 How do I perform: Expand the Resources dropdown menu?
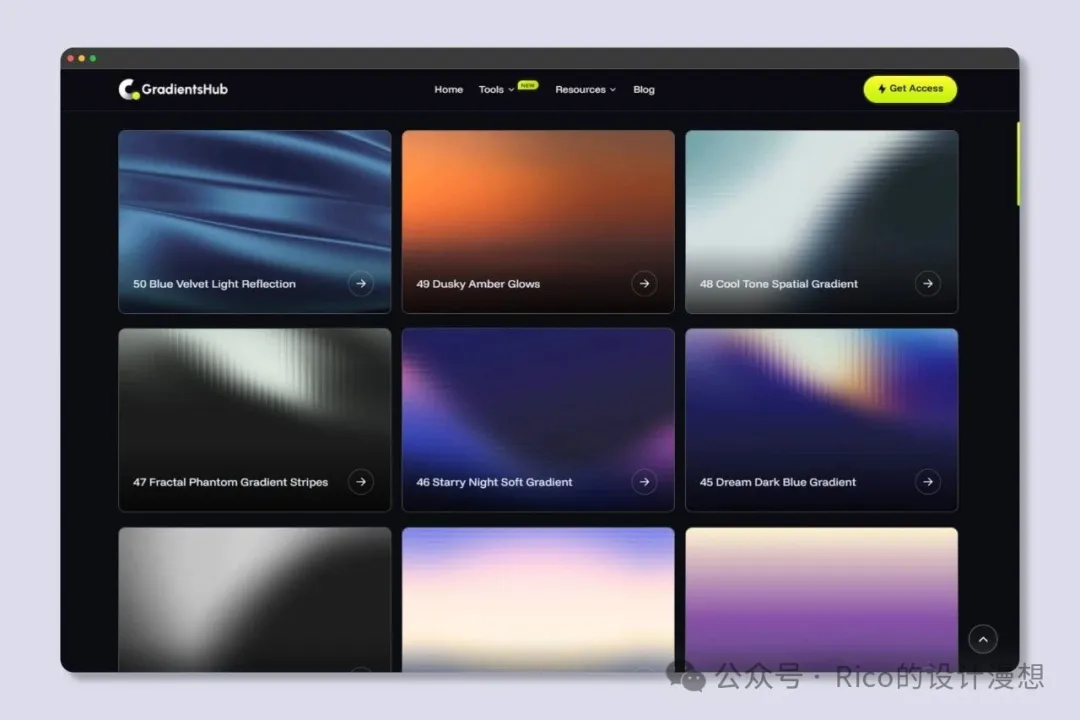click(x=585, y=90)
